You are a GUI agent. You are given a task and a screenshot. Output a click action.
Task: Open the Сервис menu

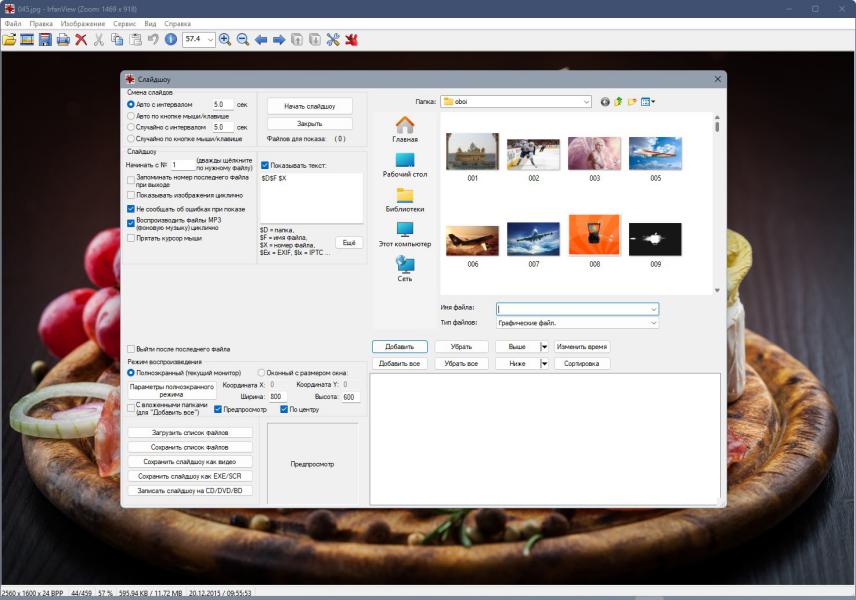point(125,22)
